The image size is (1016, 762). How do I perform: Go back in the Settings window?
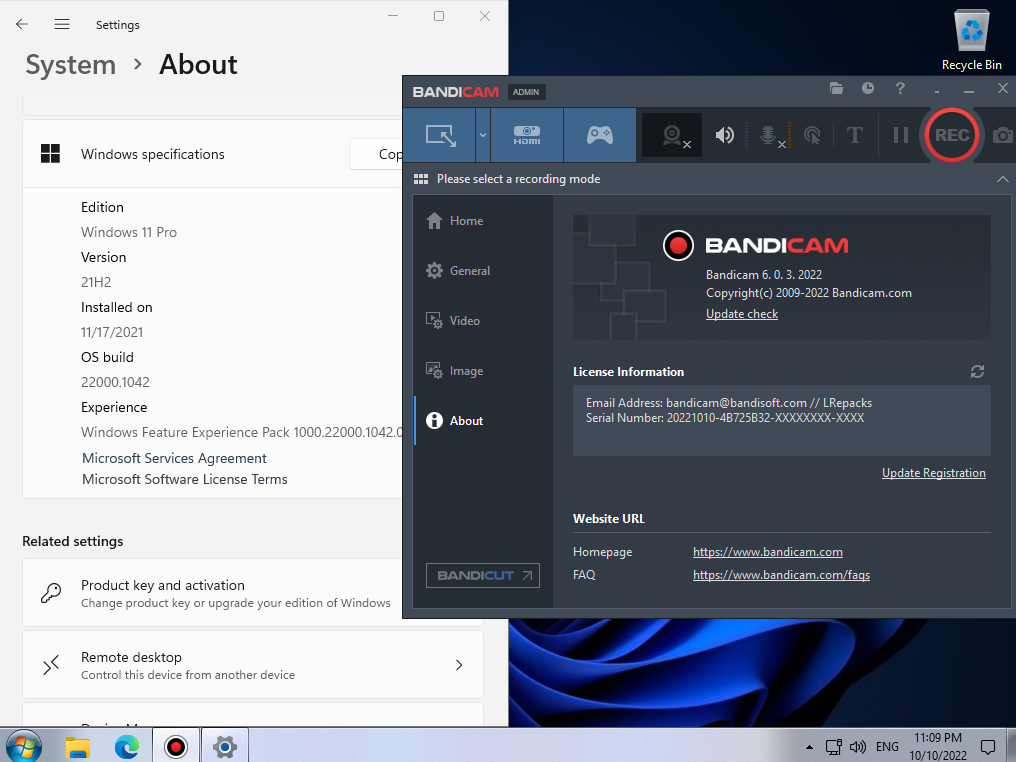point(22,24)
